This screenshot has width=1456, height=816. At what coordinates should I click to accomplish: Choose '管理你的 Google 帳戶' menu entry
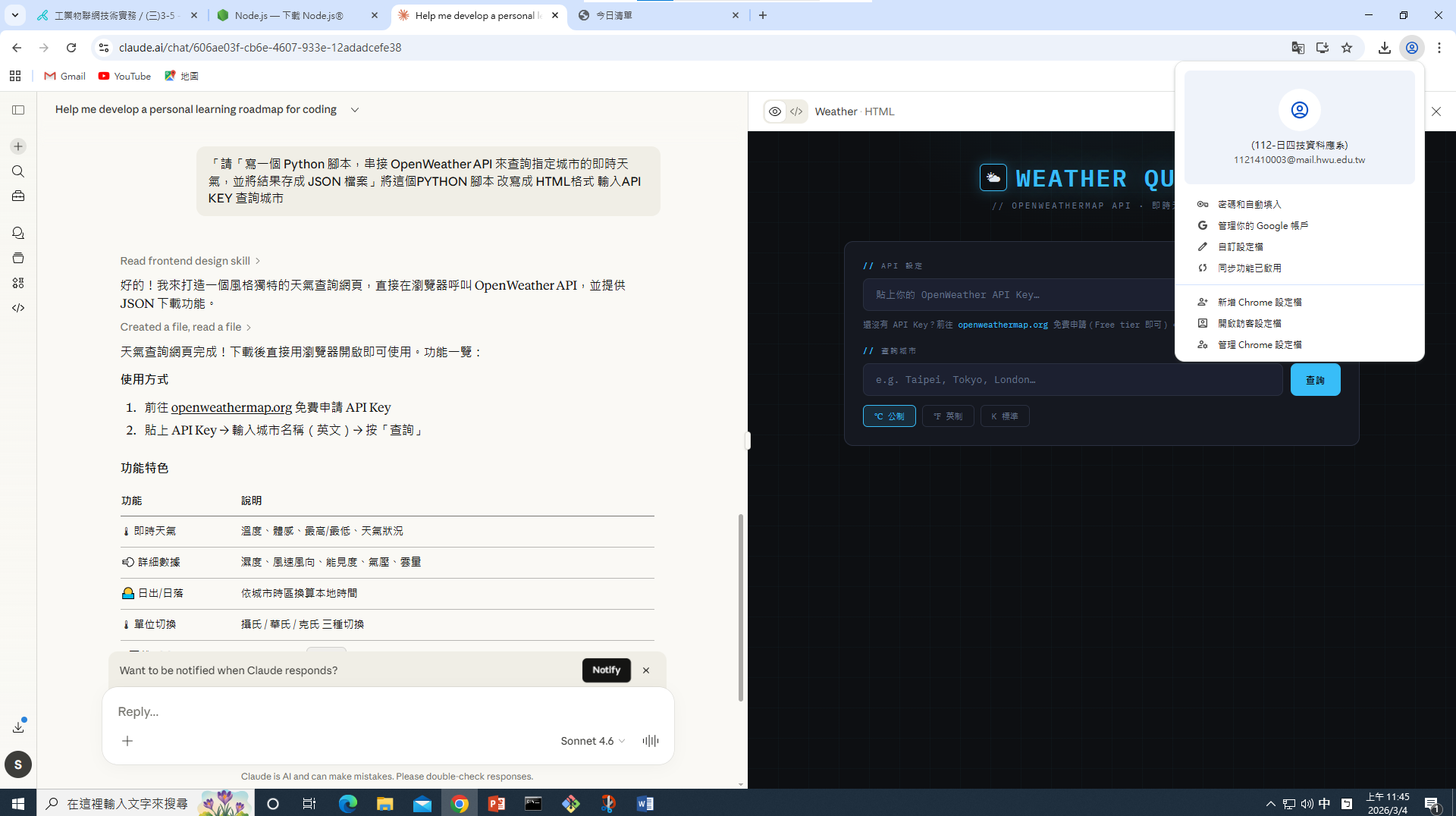[1263, 226]
